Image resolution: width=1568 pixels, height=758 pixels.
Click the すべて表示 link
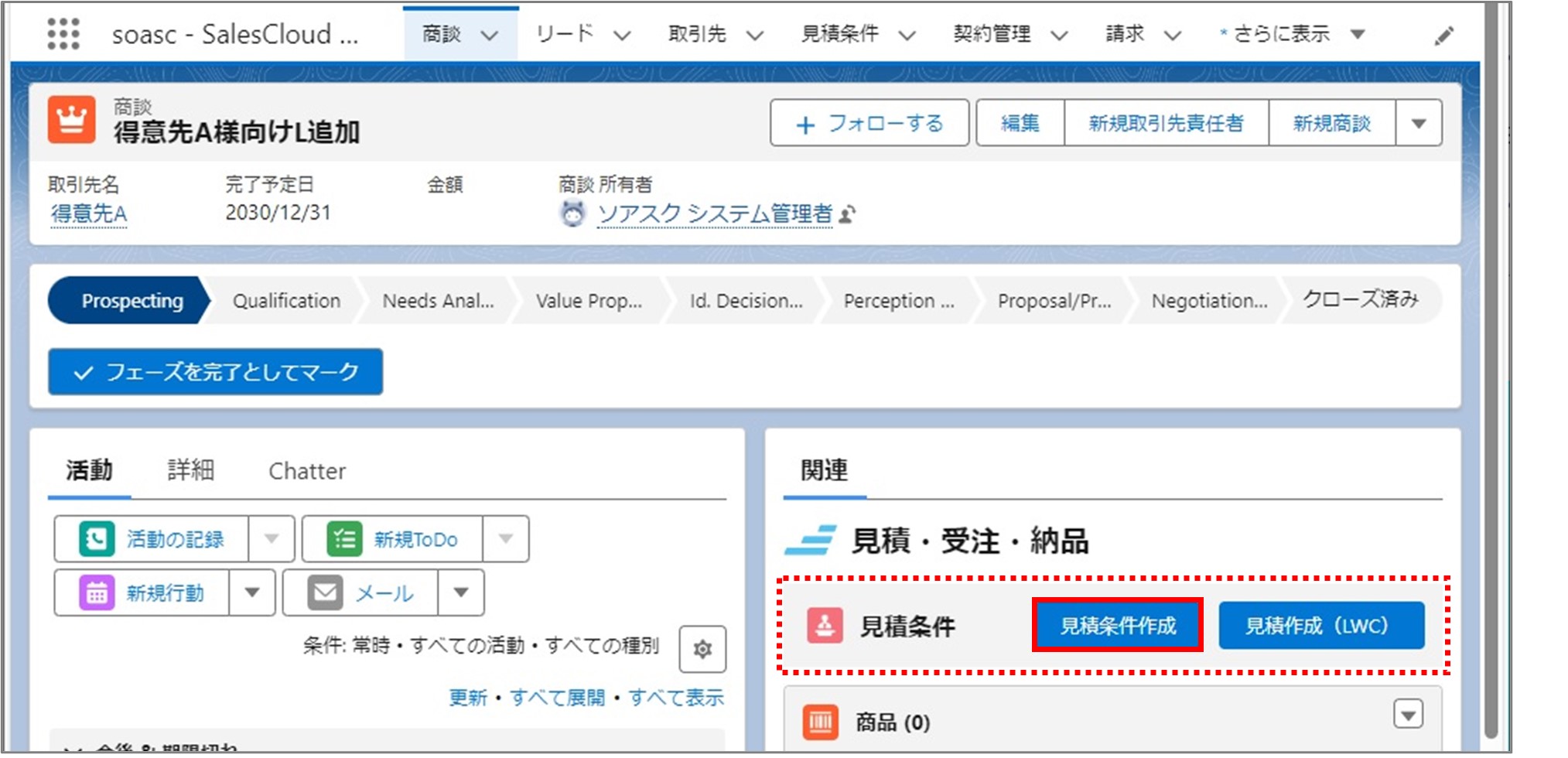point(676,698)
